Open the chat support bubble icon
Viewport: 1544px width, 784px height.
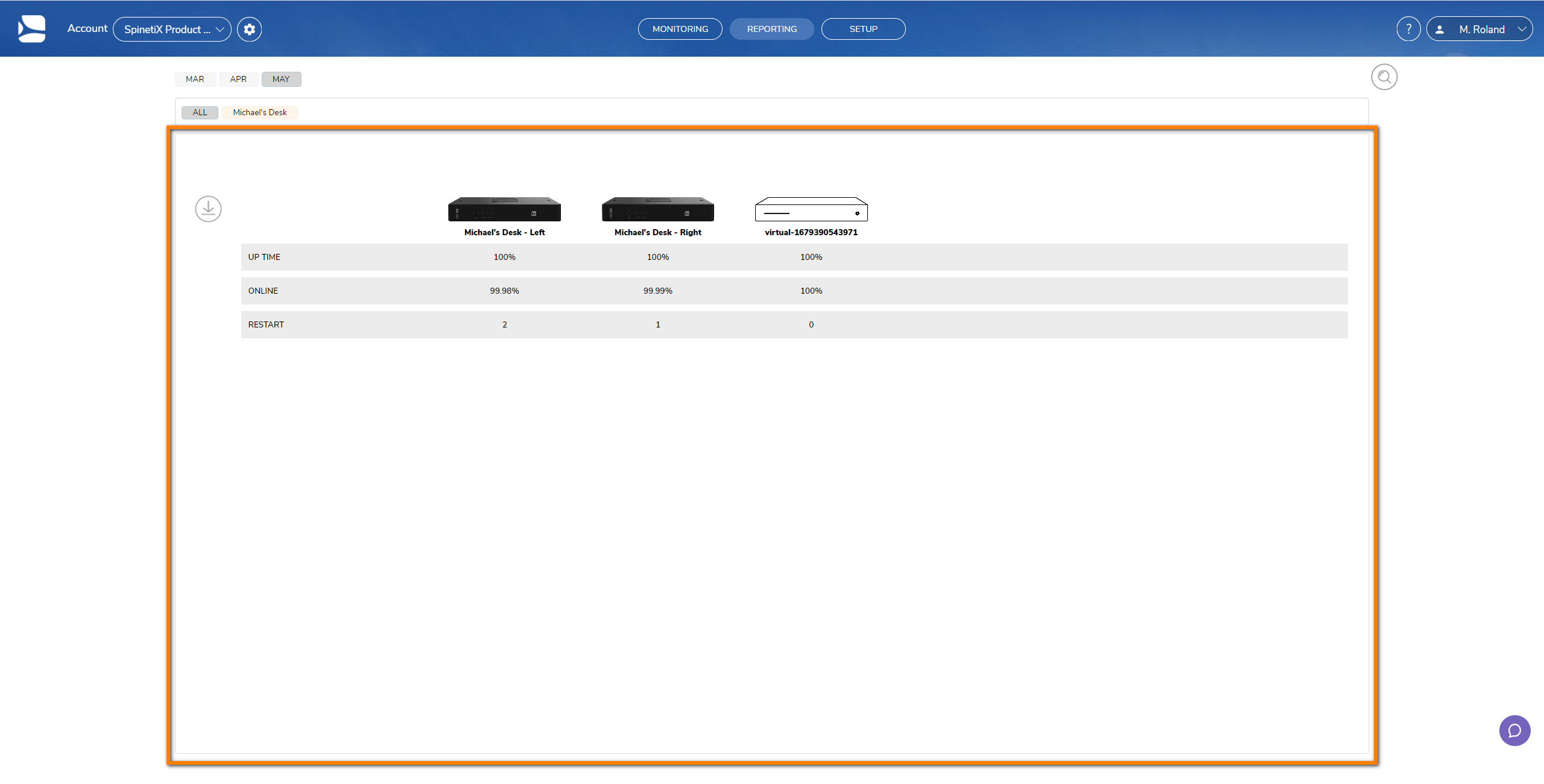(x=1514, y=731)
